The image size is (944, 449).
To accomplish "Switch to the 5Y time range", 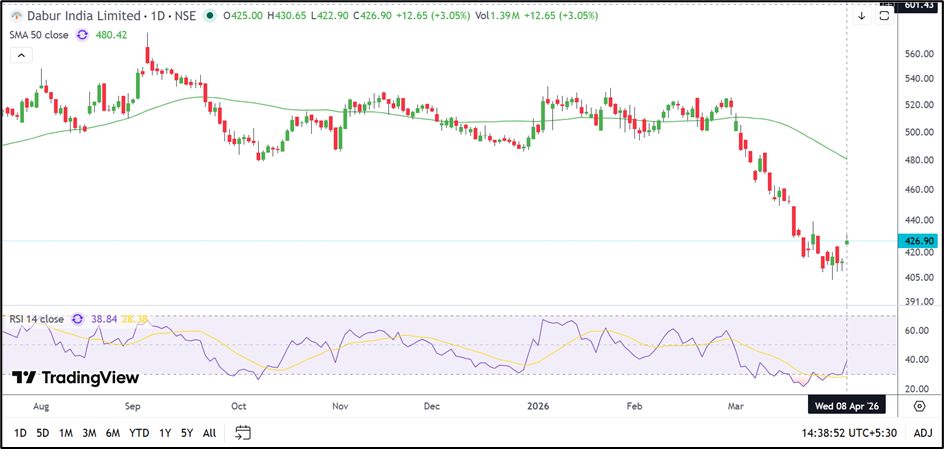I will pyautogui.click(x=186, y=433).
